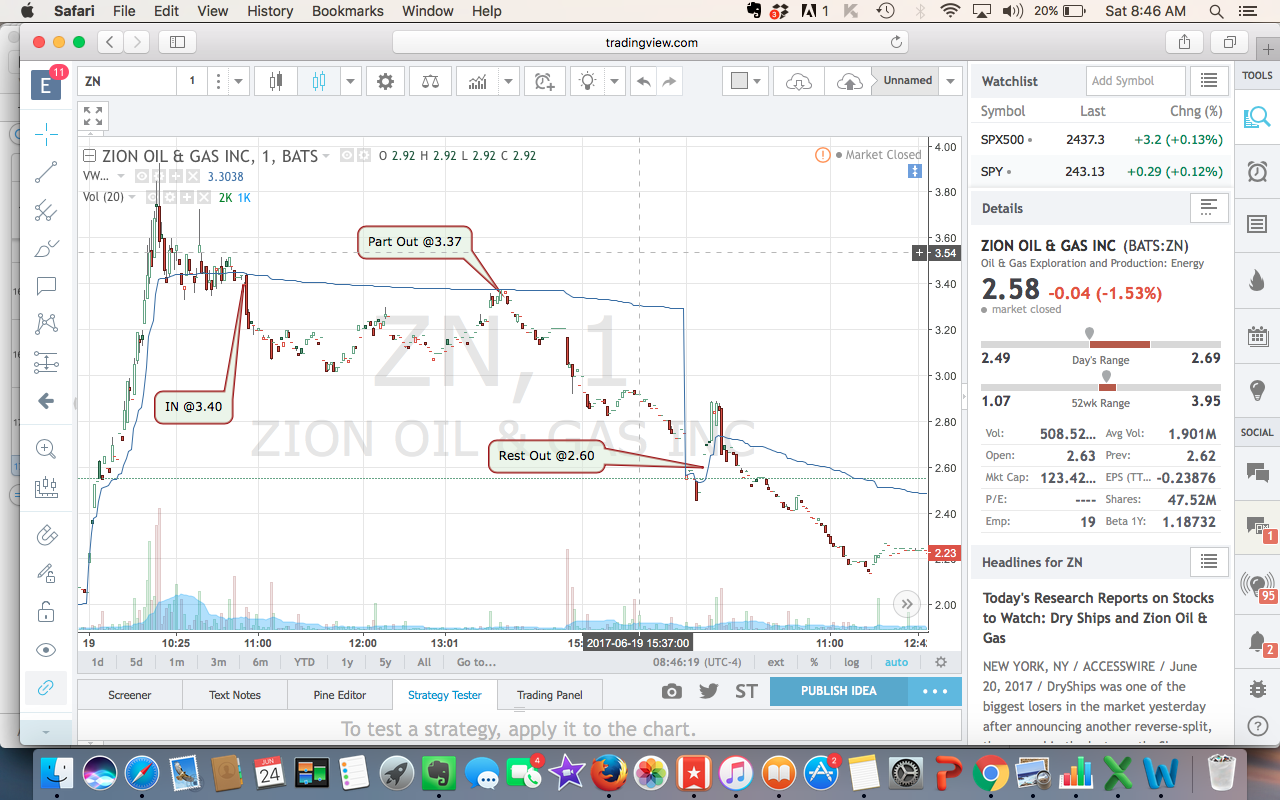Take a chart snapshot with the camera icon
1280x800 pixels.
click(x=672, y=692)
